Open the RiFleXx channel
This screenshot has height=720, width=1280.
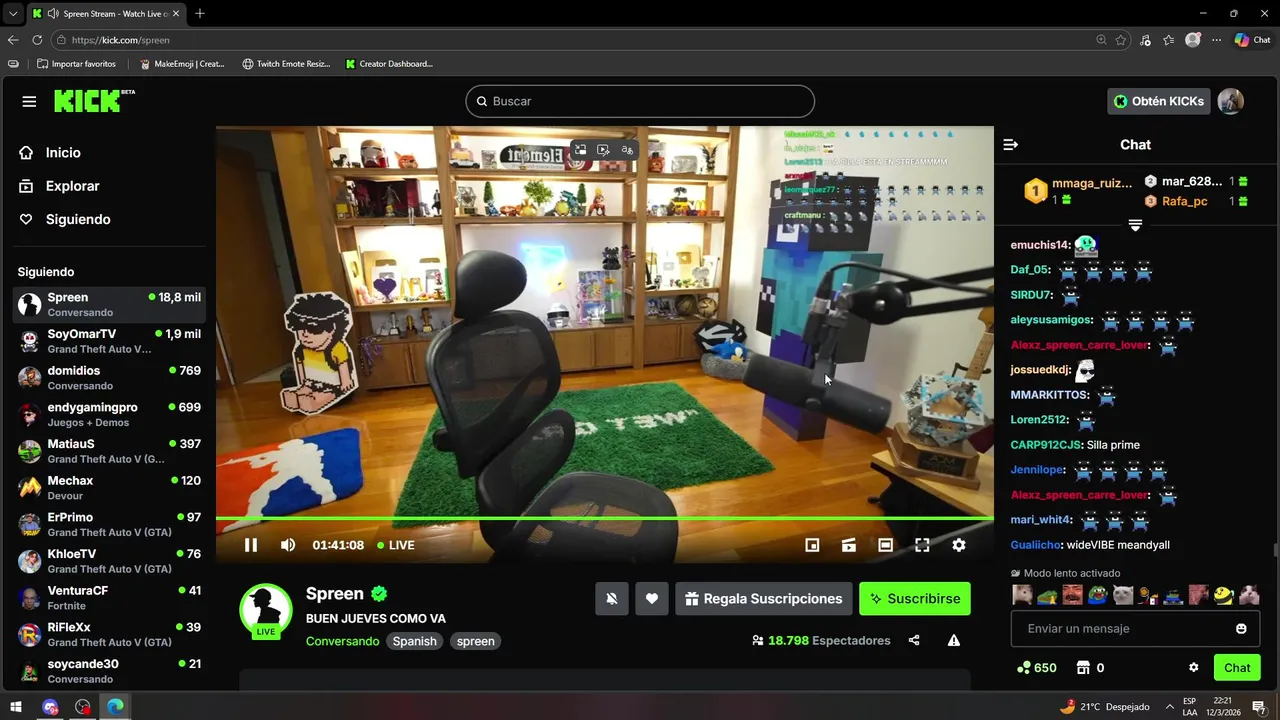click(109, 634)
